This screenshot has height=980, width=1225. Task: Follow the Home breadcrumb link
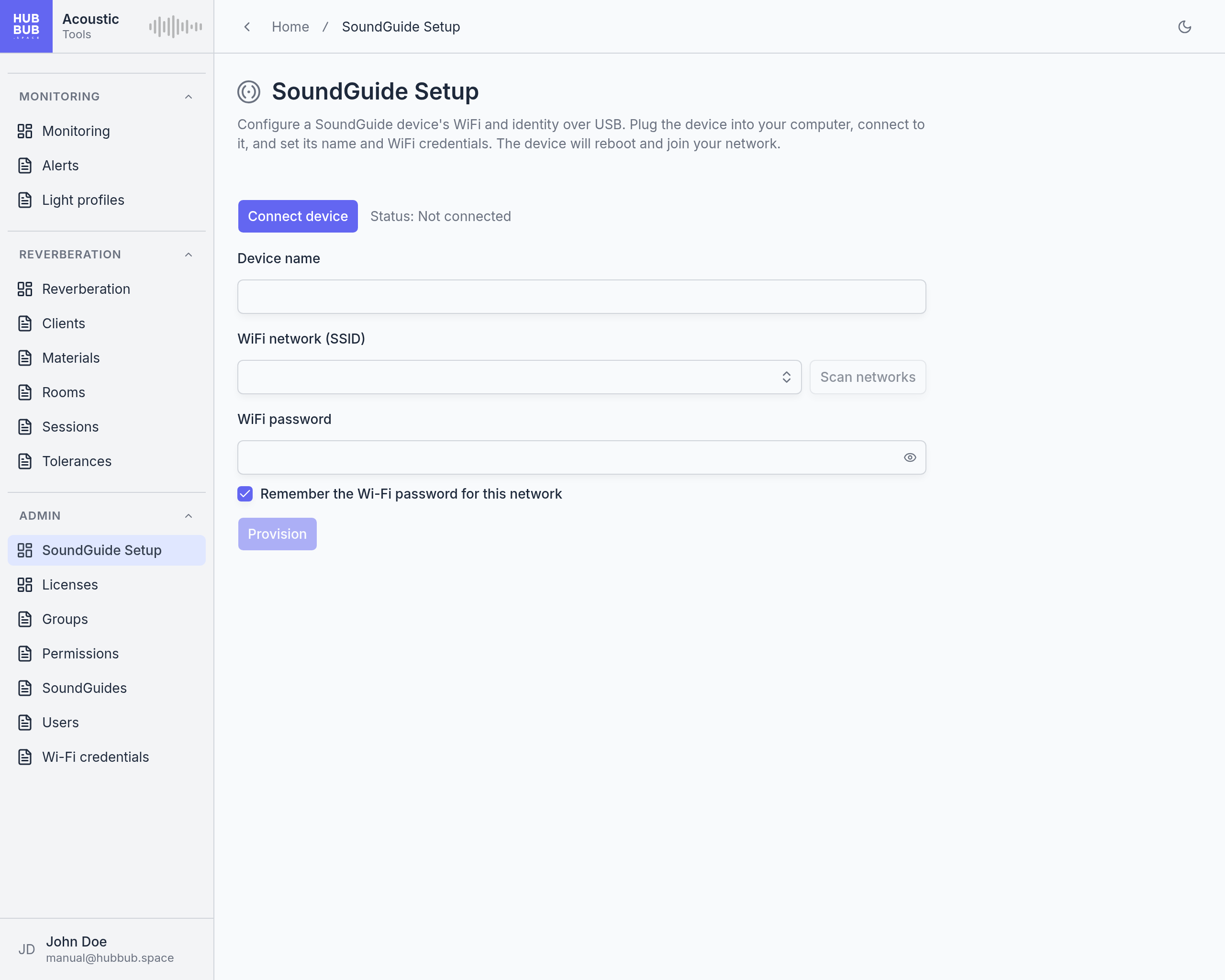click(x=290, y=27)
